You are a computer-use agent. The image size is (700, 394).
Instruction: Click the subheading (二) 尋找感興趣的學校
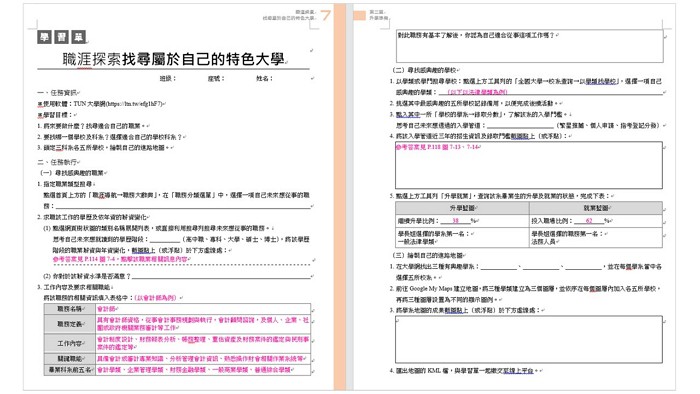pos(425,70)
